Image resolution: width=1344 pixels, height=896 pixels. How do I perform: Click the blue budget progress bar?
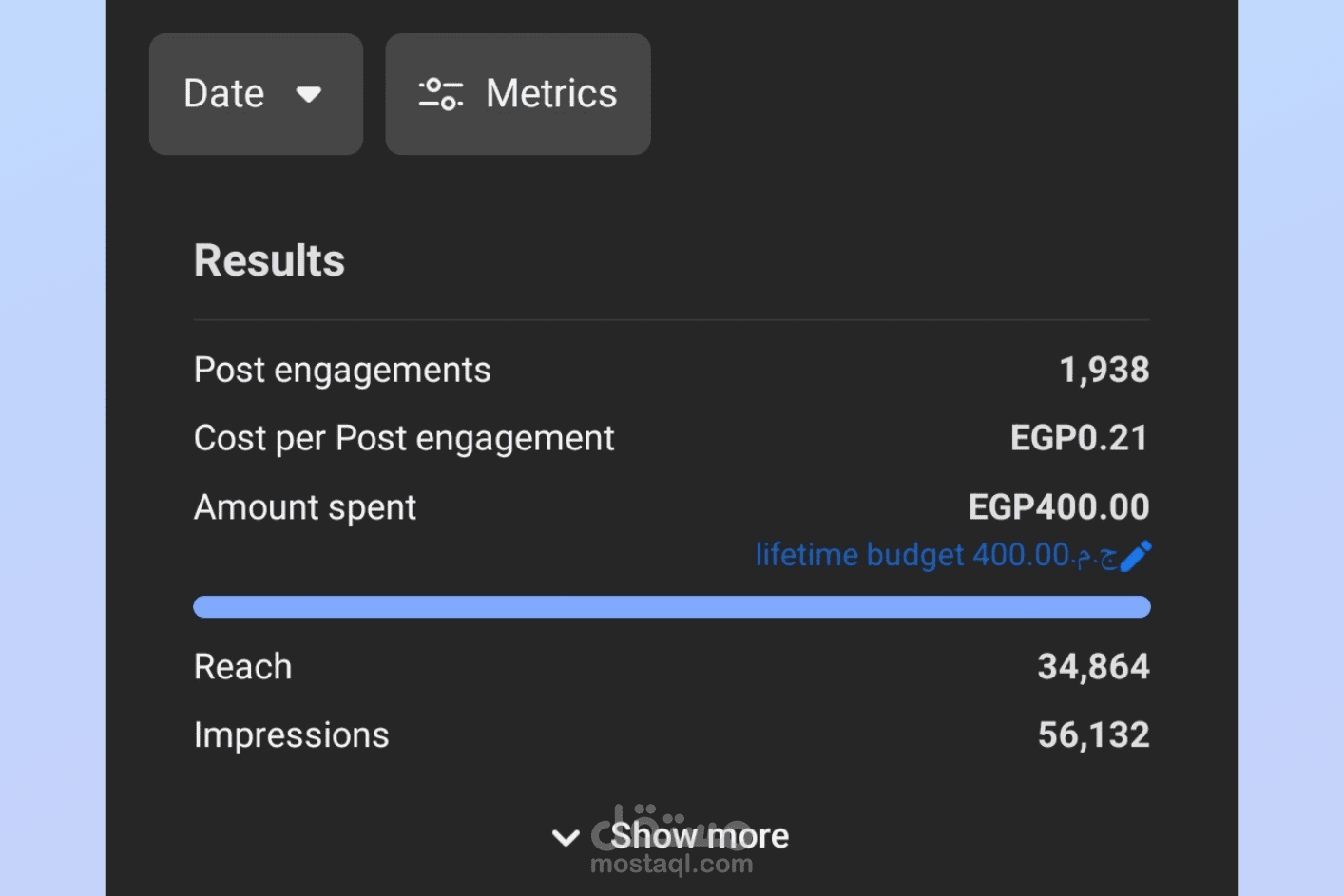point(671,607)
